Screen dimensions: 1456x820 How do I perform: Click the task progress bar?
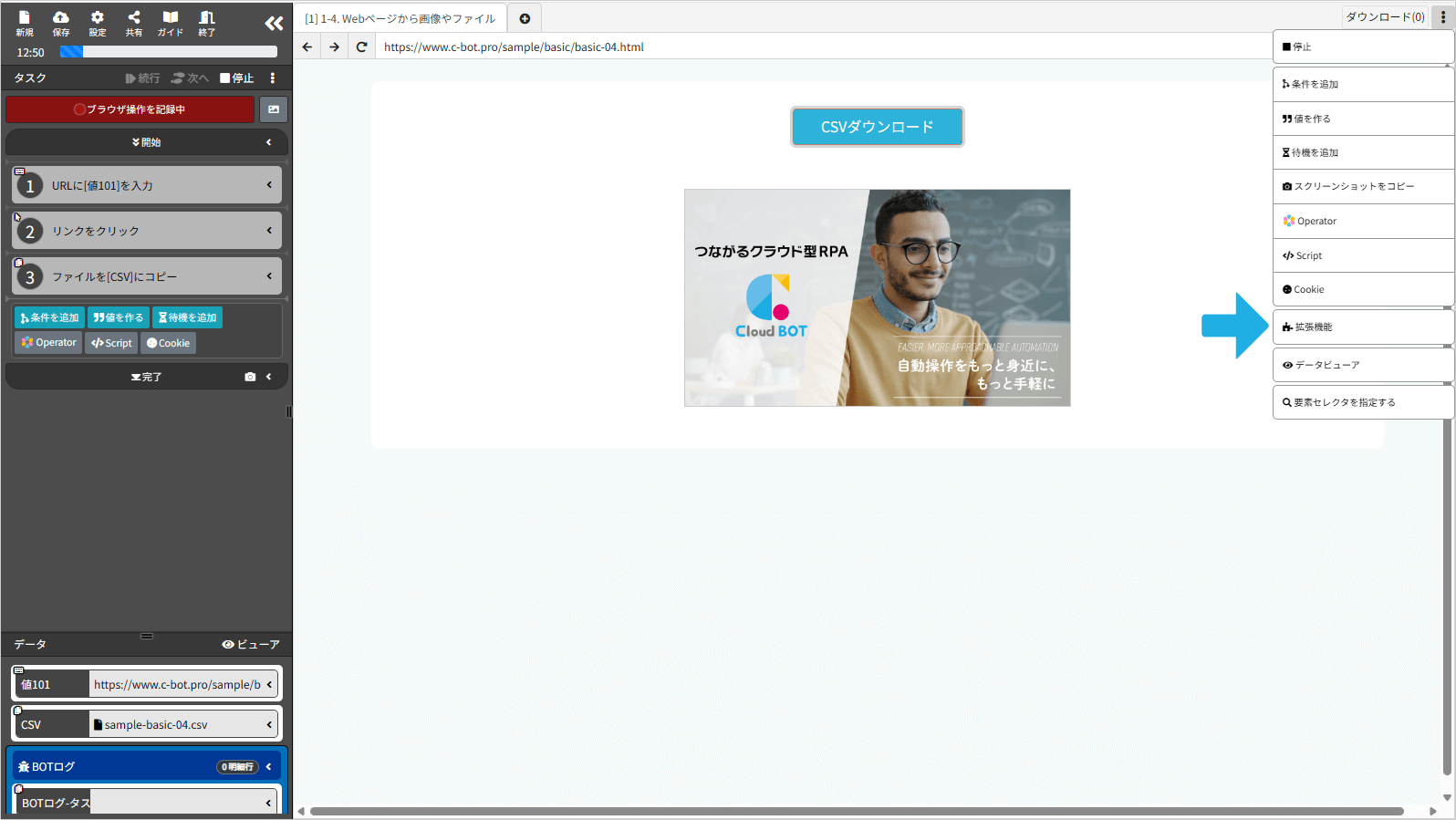coord(169,52)
